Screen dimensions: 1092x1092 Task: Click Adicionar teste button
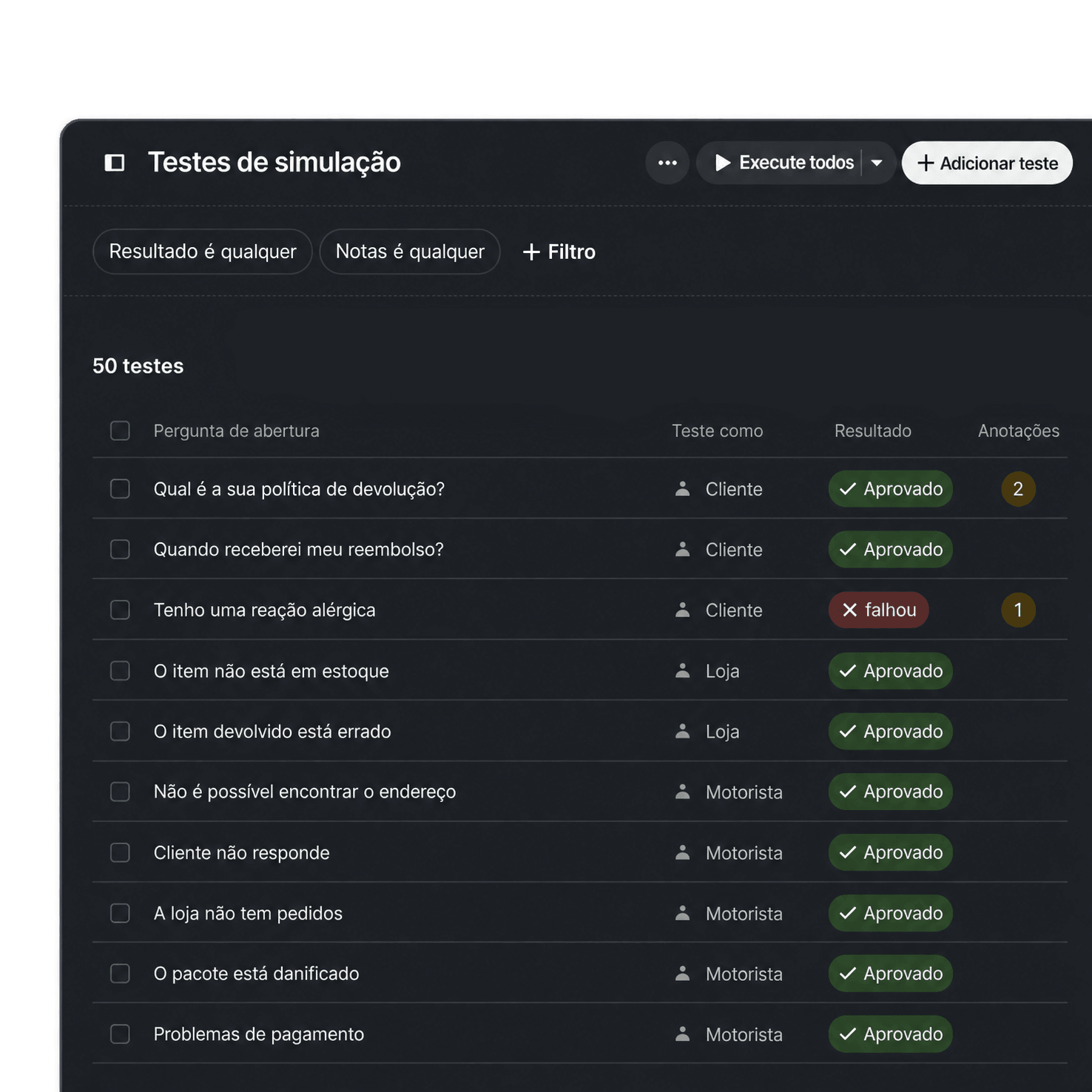coord(987,163)
